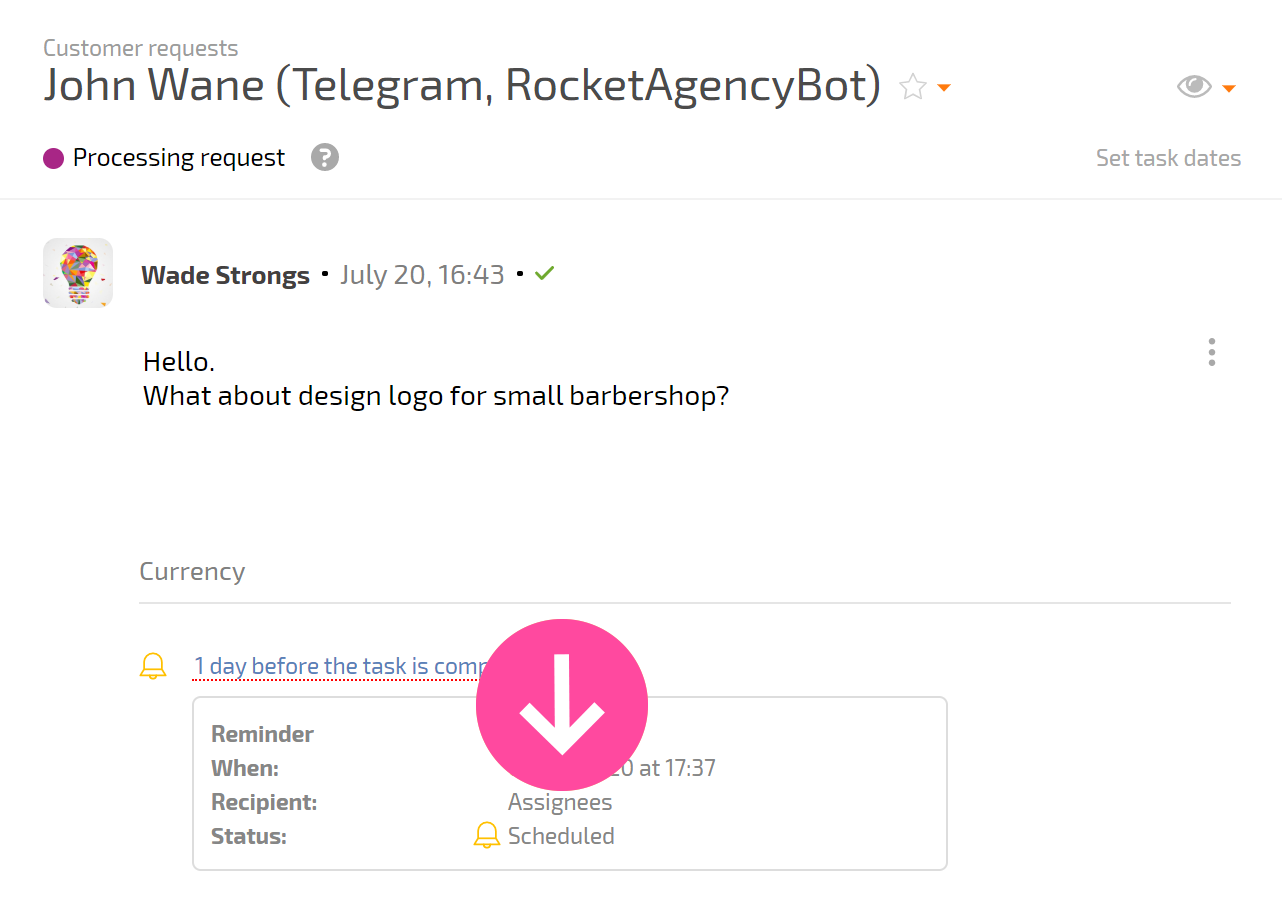Image resolution: width=1282 pixels, height=923 pixels.
Task: Click Set task dates
Action: point(1168,158)
